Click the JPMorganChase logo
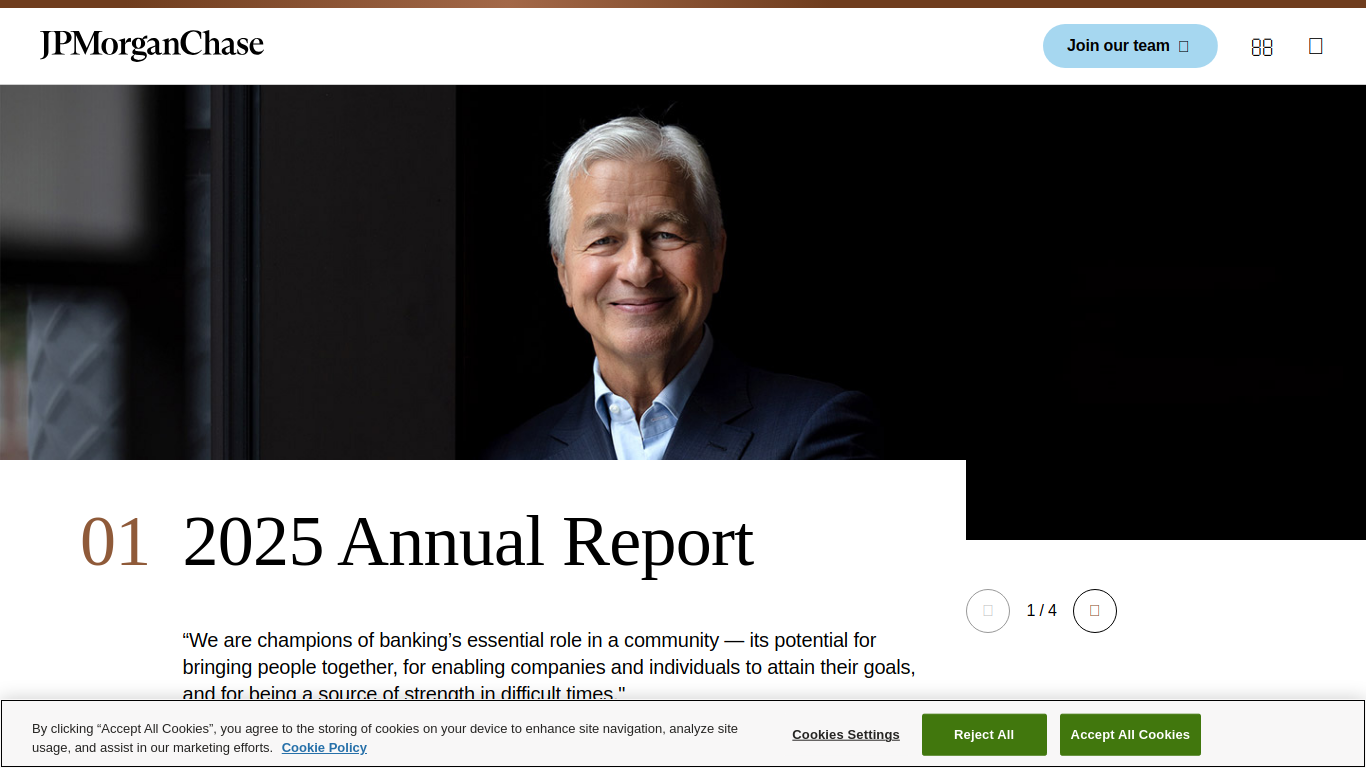 pyautogui.click(x=152, y=45)
